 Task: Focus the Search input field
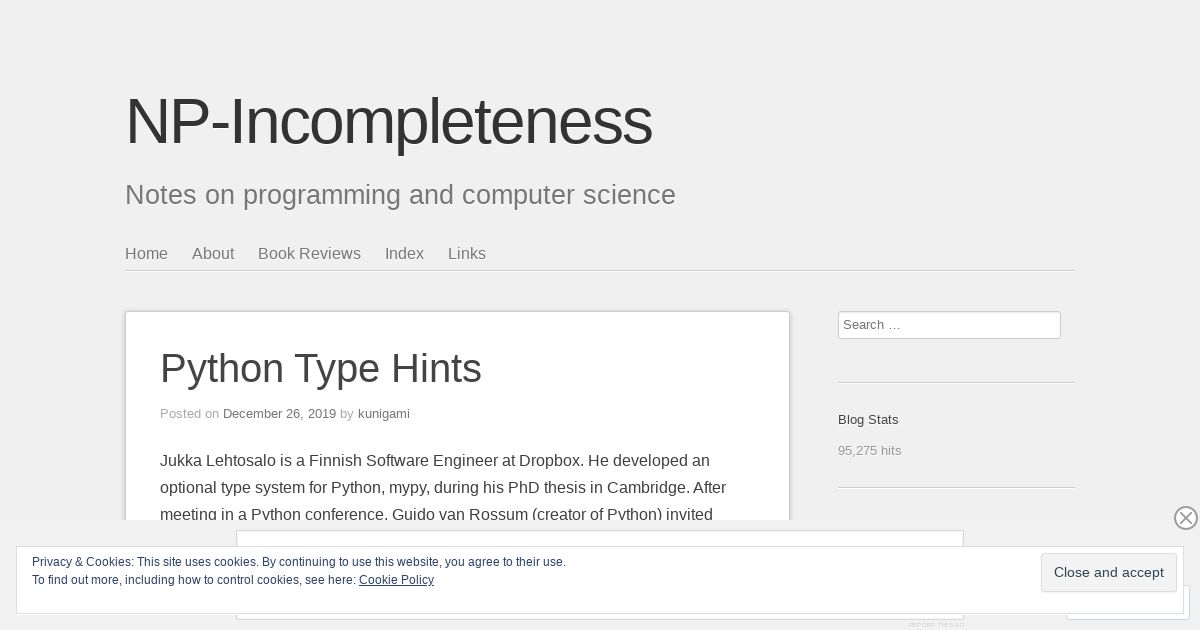tap(949, 325)
